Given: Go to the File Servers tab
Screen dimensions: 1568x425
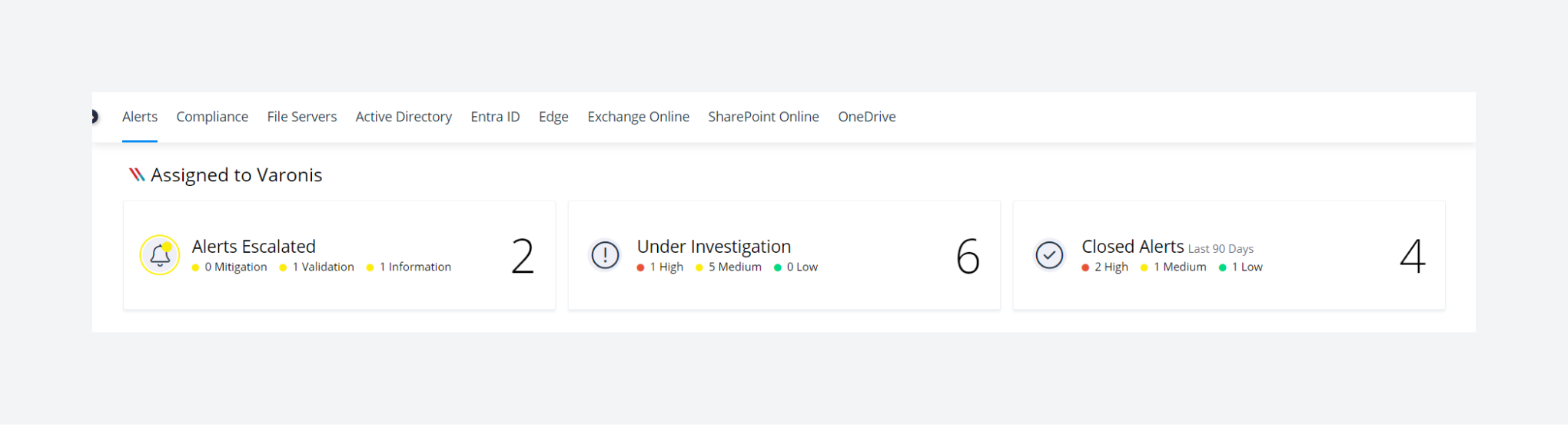Looking at the screenshot, I should [x=301, y=117].
